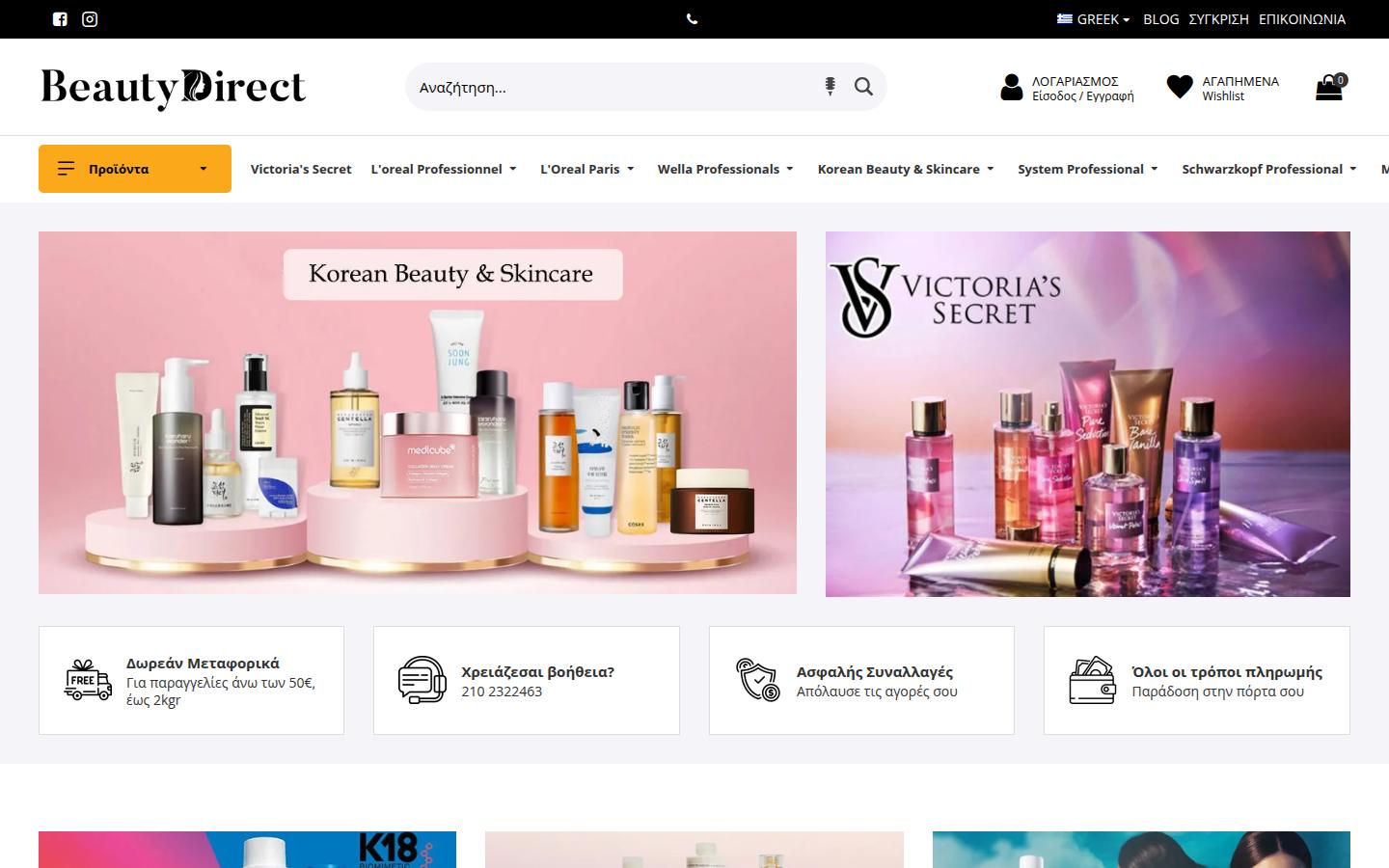Click the phone icon in top bar
Viewport: 1389px width, 868px height.
692,19
